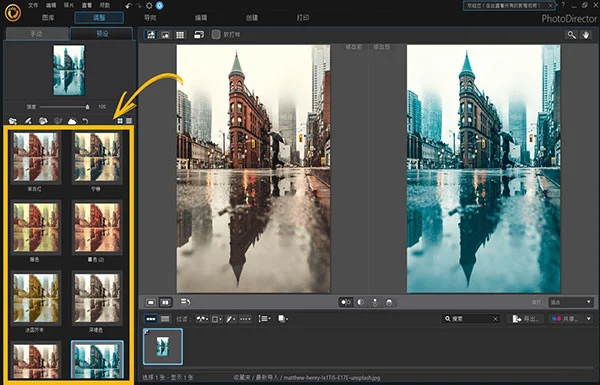Click the export document icon

[517, 319]
